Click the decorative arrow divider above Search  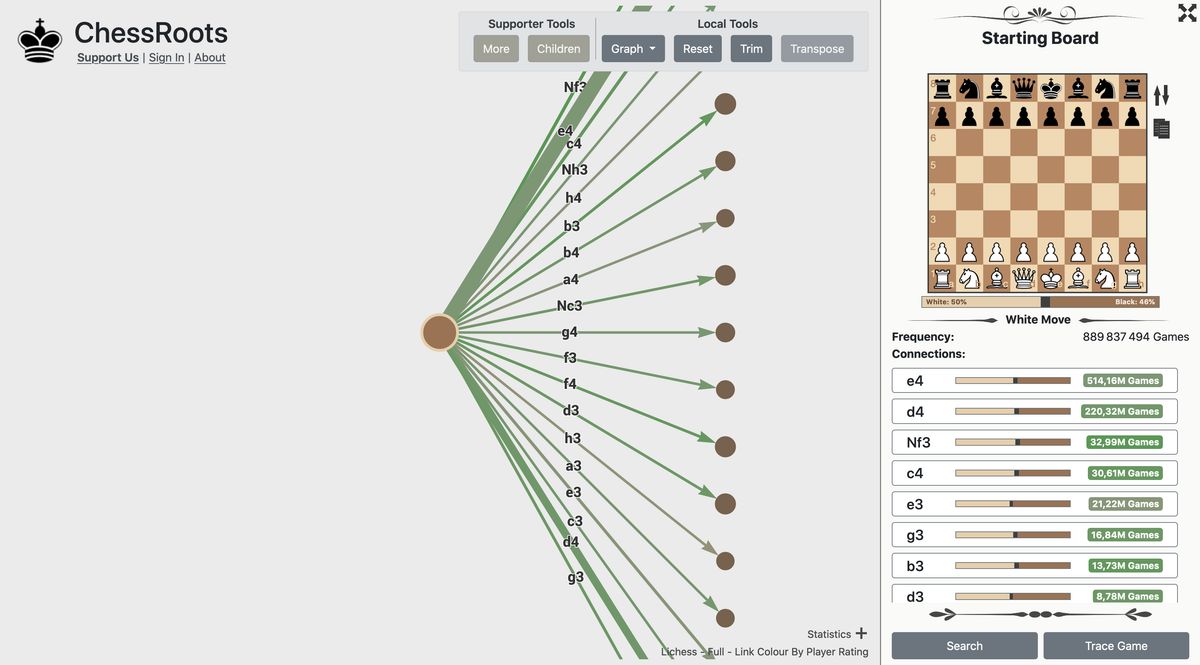[x=1038, y=614]
